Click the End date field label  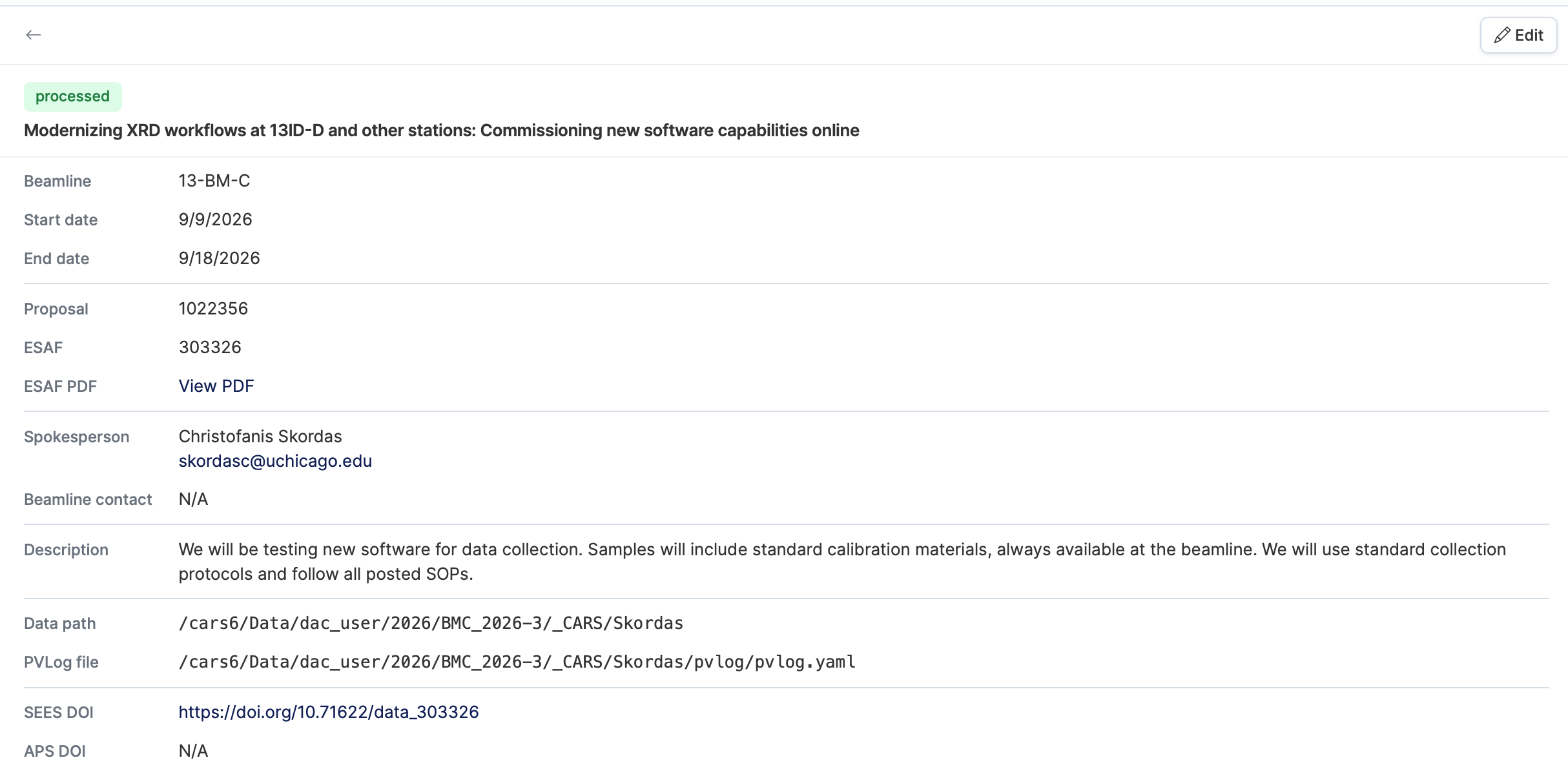(57, 258)
